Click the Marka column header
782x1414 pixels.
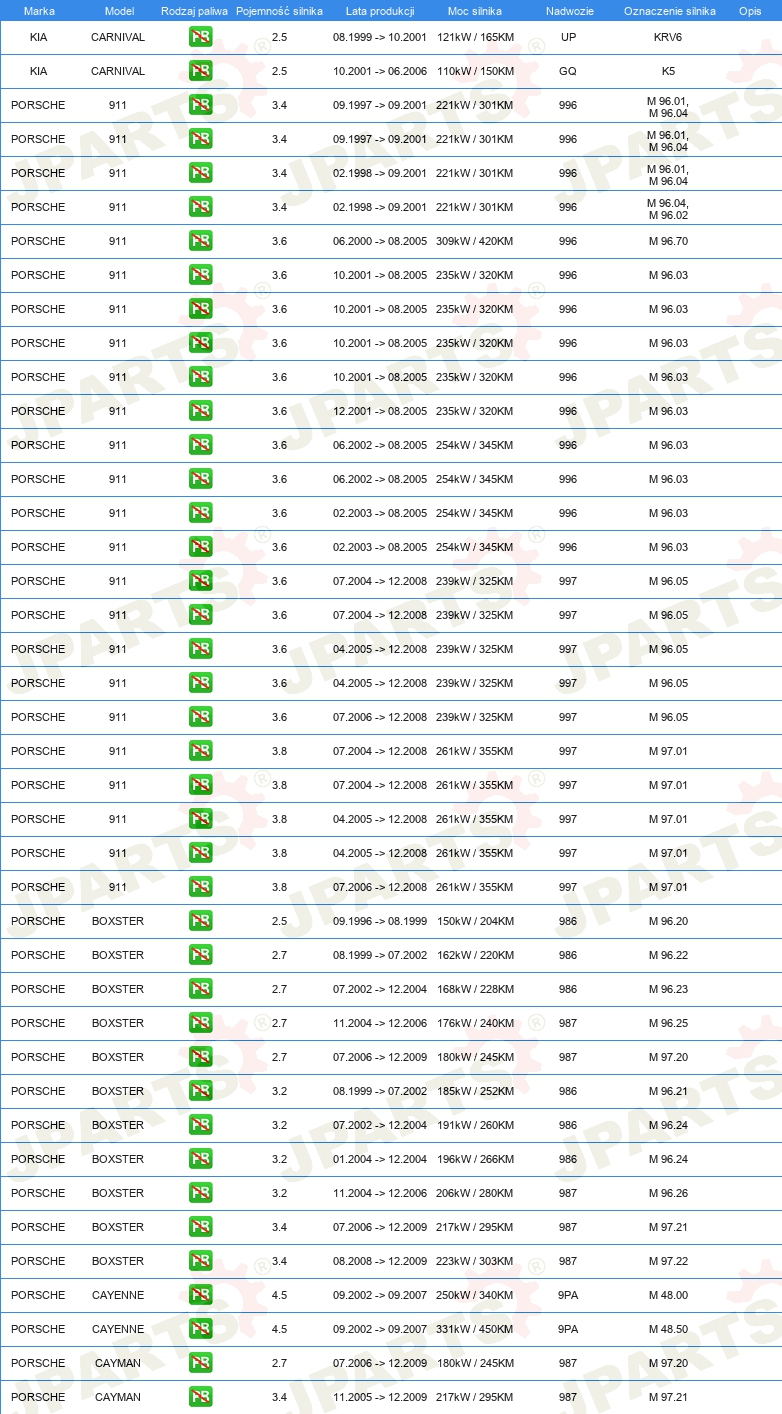(x=39, y=11)
